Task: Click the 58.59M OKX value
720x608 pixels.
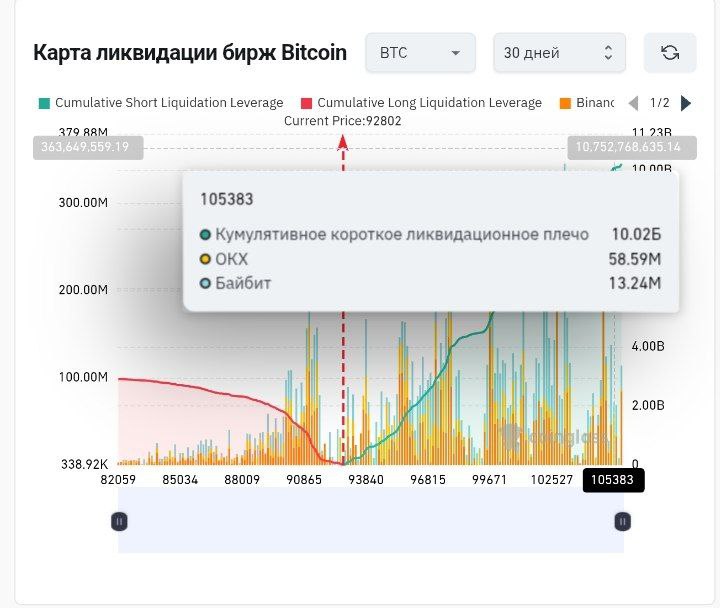Action: [635, 259]
